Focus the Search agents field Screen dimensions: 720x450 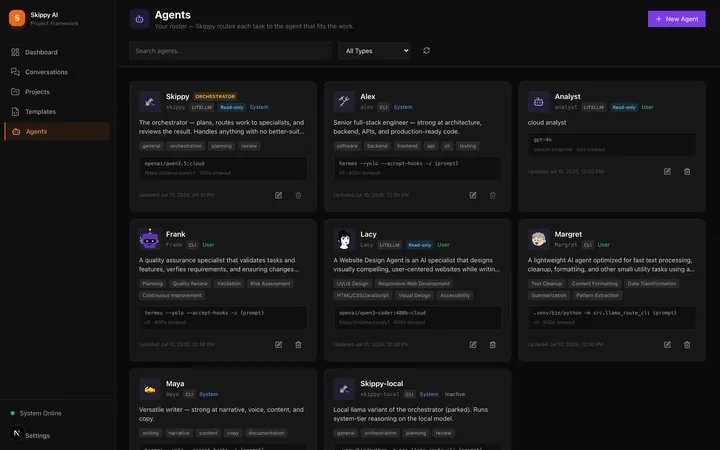231,51
